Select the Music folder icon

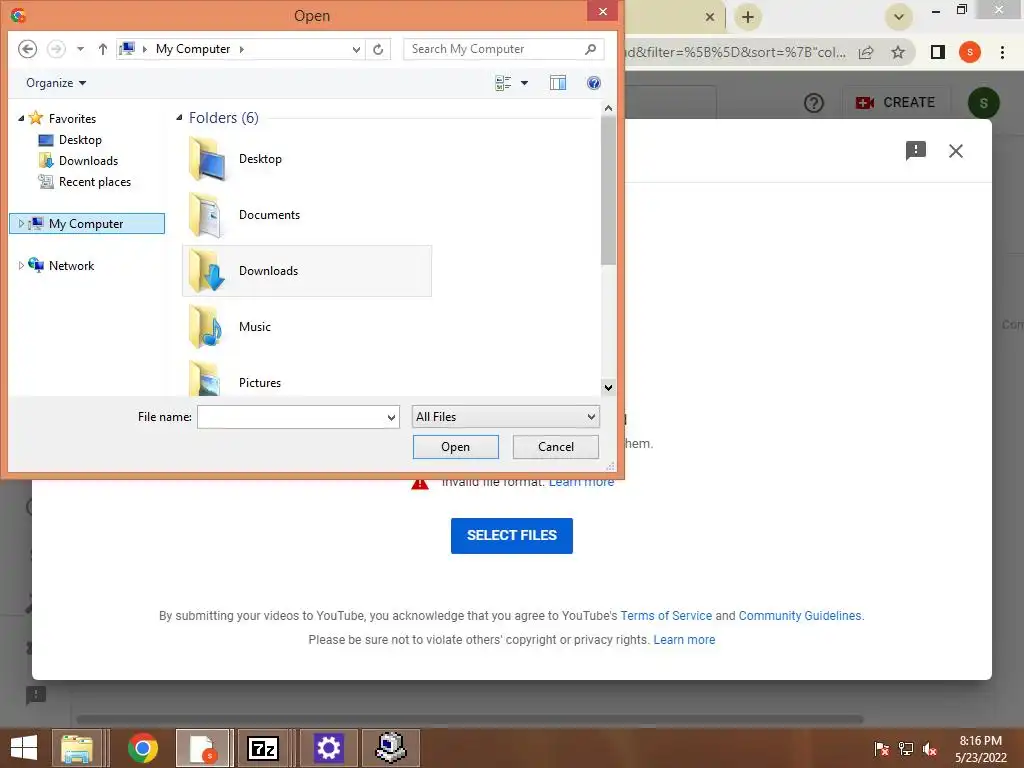[x=207, y=327]
